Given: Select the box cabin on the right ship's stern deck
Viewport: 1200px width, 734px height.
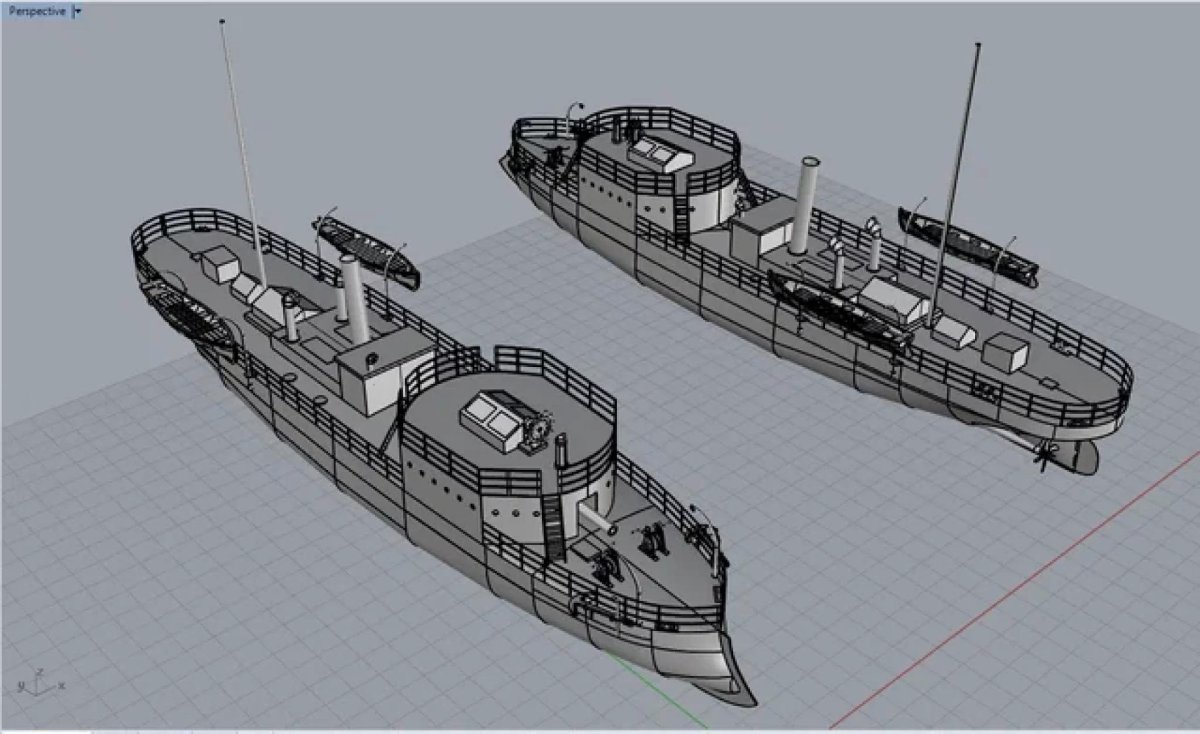Looking at the screenshot, I should click(1006, 353).
